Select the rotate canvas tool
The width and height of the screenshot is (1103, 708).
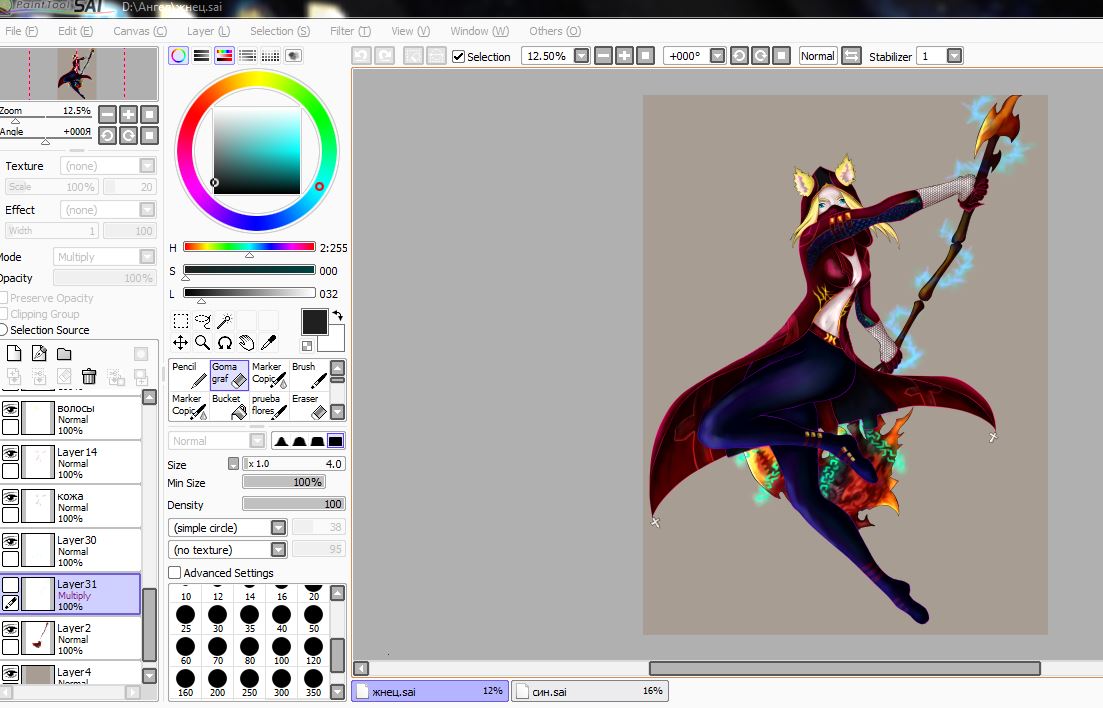pos(224,343)
